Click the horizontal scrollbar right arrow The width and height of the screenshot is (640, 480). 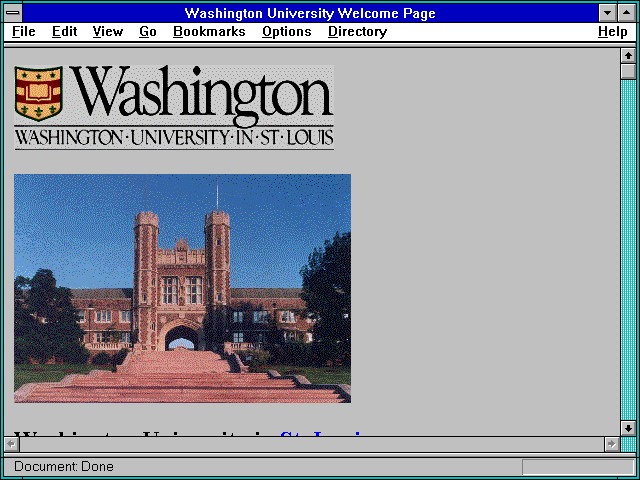612,444
